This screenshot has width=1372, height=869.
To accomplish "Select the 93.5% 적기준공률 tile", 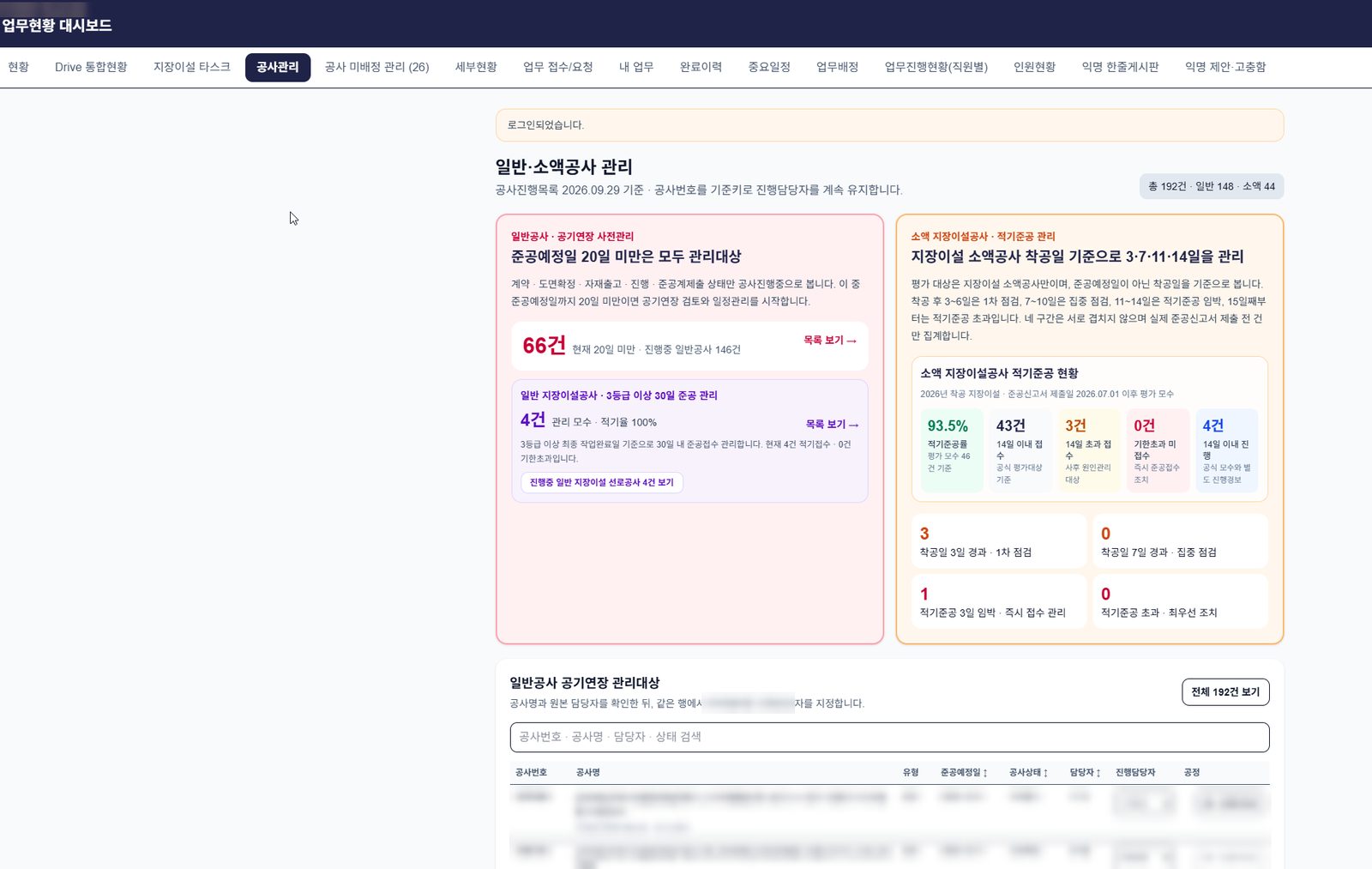I will click(x=952, y=450).
